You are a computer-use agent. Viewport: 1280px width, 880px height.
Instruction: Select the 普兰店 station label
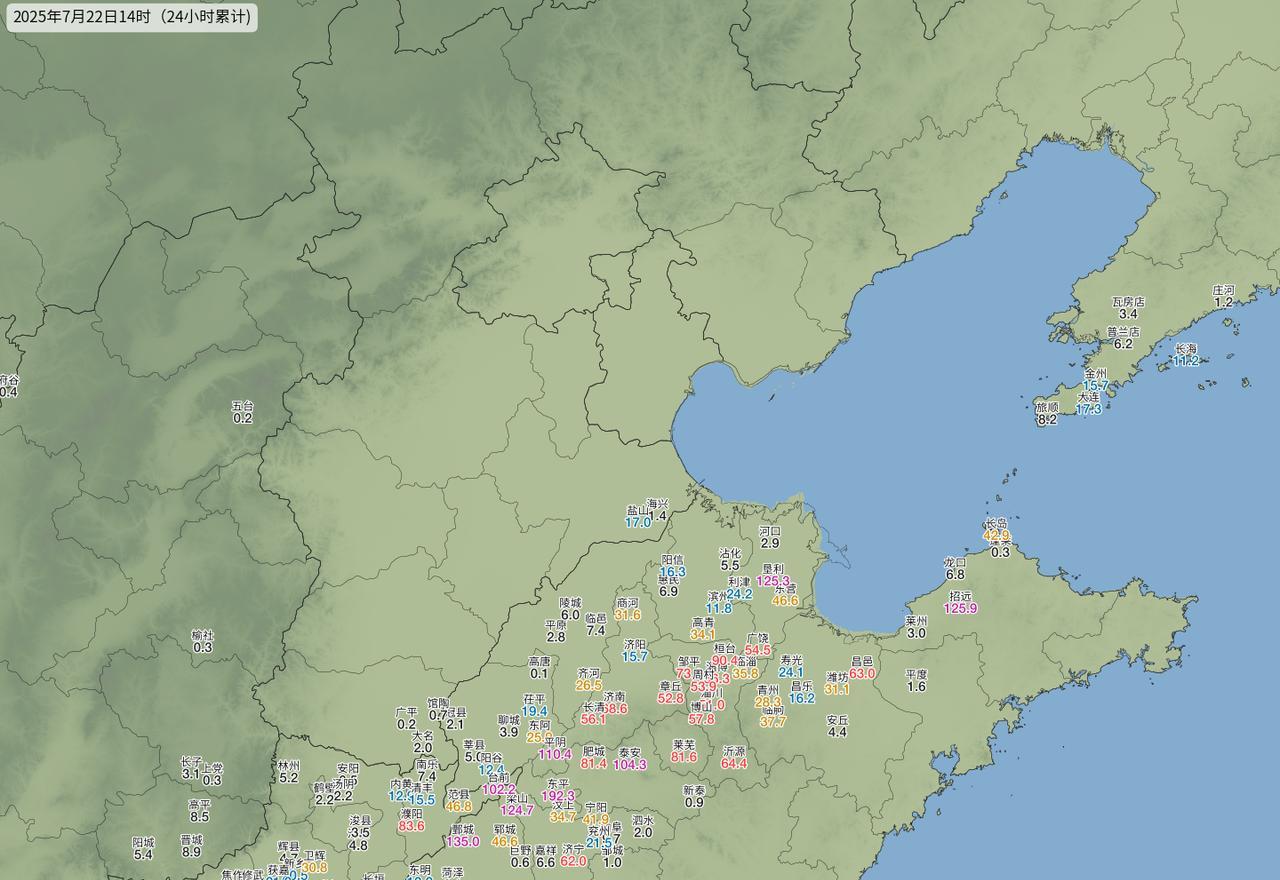(1123, 331)
